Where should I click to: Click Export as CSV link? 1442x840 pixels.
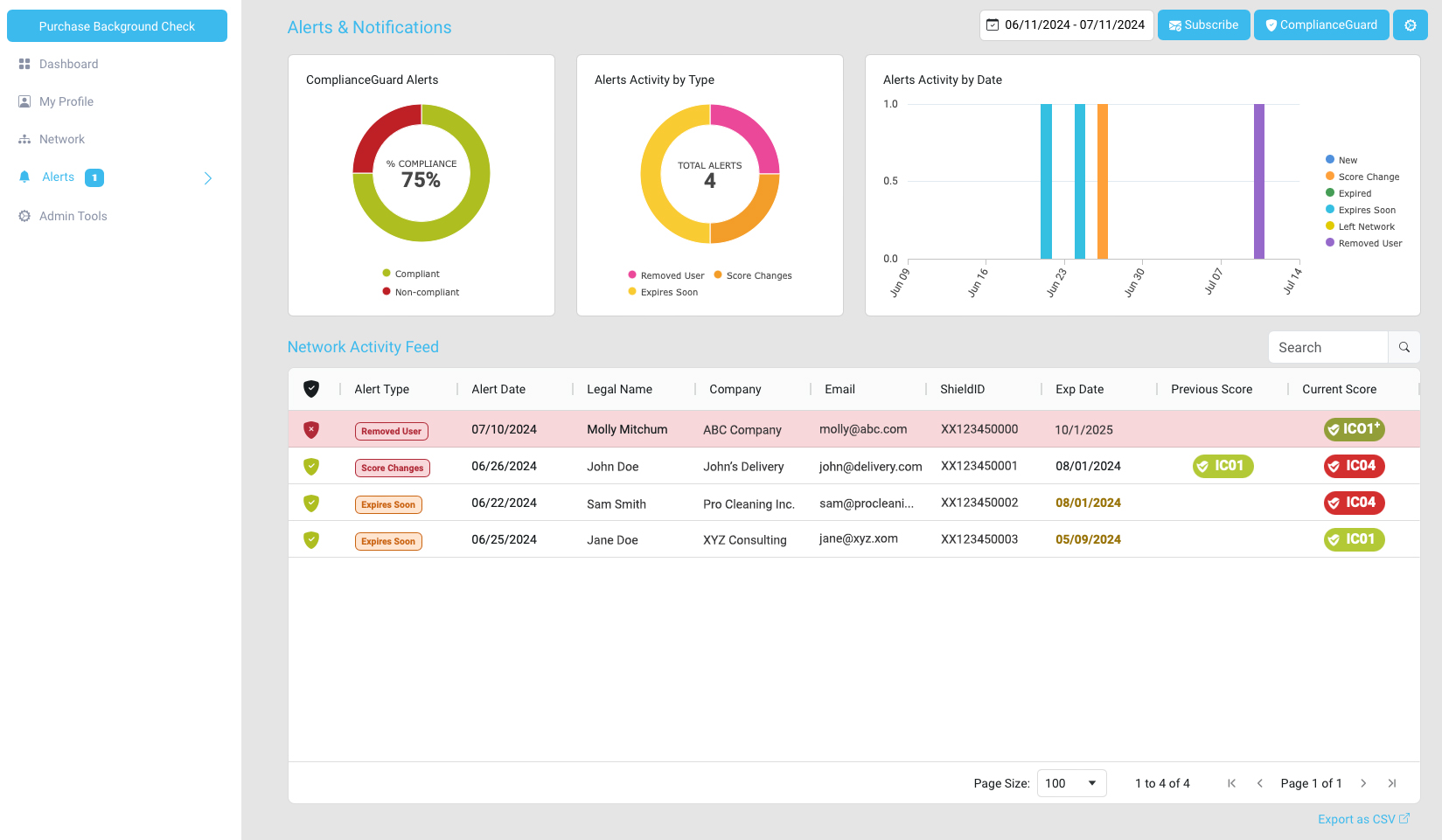pyautogui.click(x=1363, y=819)
